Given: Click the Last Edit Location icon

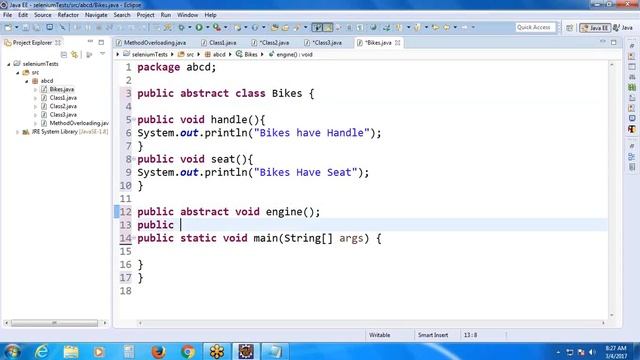Looking at the screenshot, I should (436, 27).
